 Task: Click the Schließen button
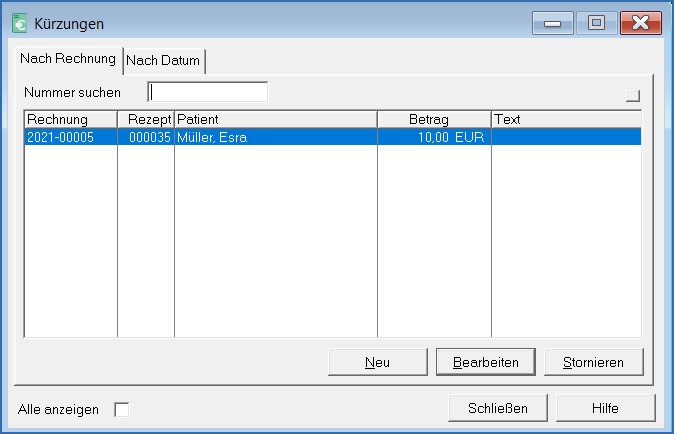pos(497,408)
